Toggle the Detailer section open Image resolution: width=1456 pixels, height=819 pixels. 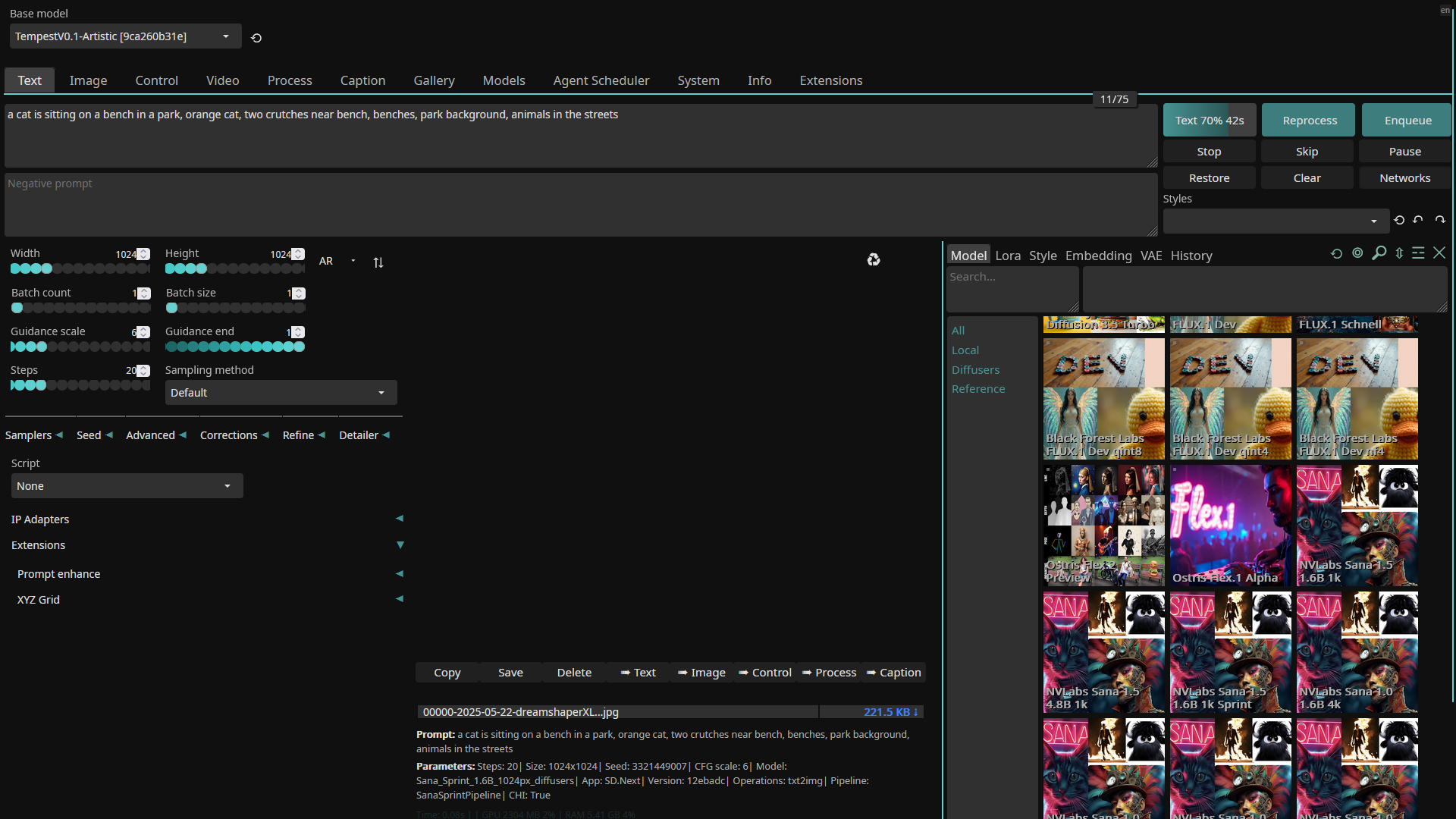(x=364, y=435)
